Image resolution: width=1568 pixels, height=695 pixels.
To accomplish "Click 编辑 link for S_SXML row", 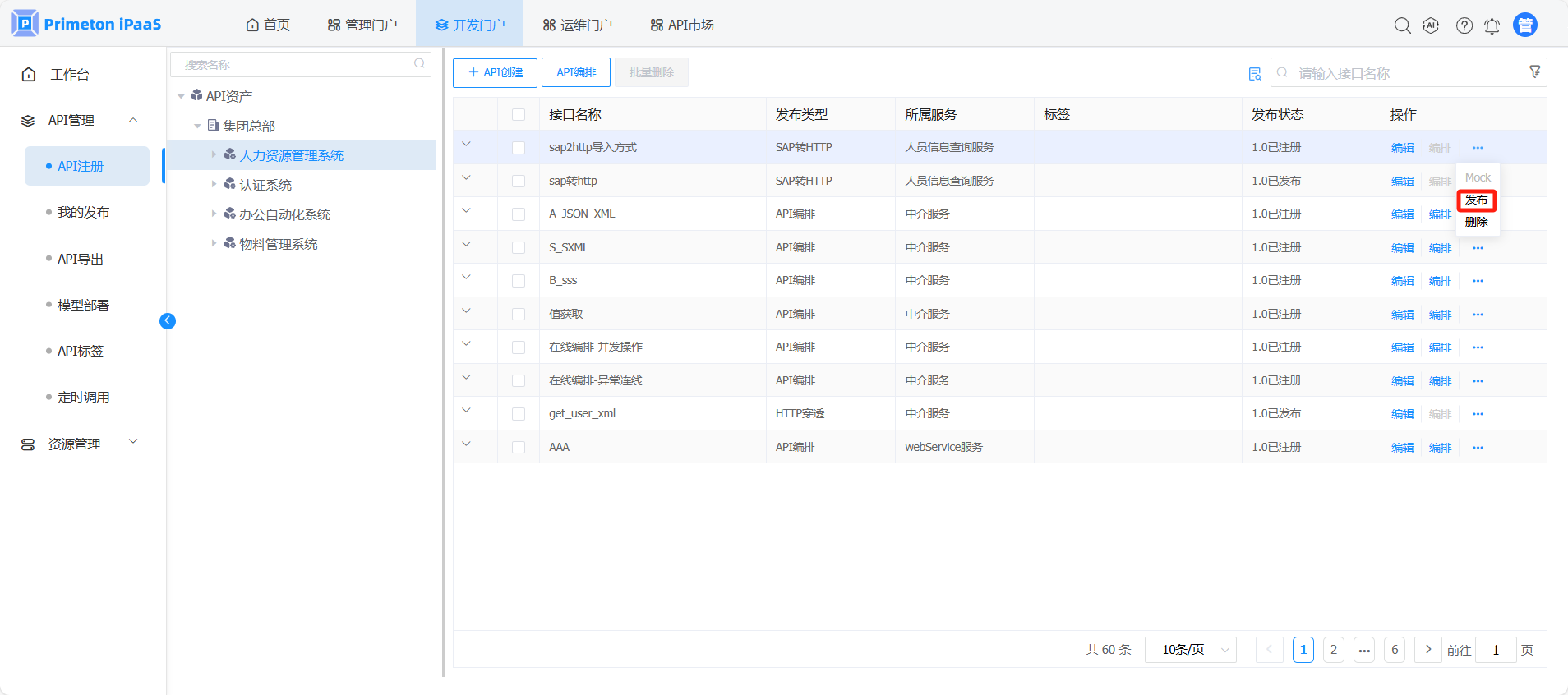I will [1402, 248].
